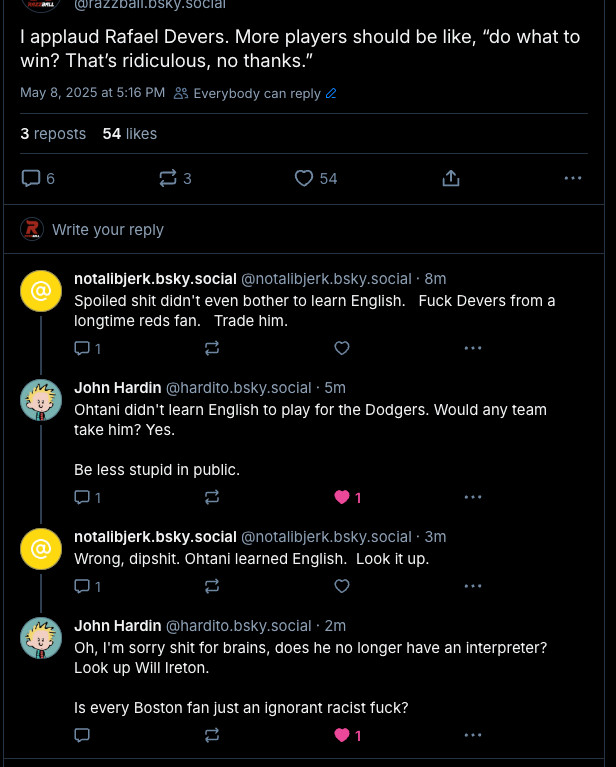Screen dimensions: 616x767
Task: Reply to John Hardin's 2m comment
Action: [x=82, y=735]
